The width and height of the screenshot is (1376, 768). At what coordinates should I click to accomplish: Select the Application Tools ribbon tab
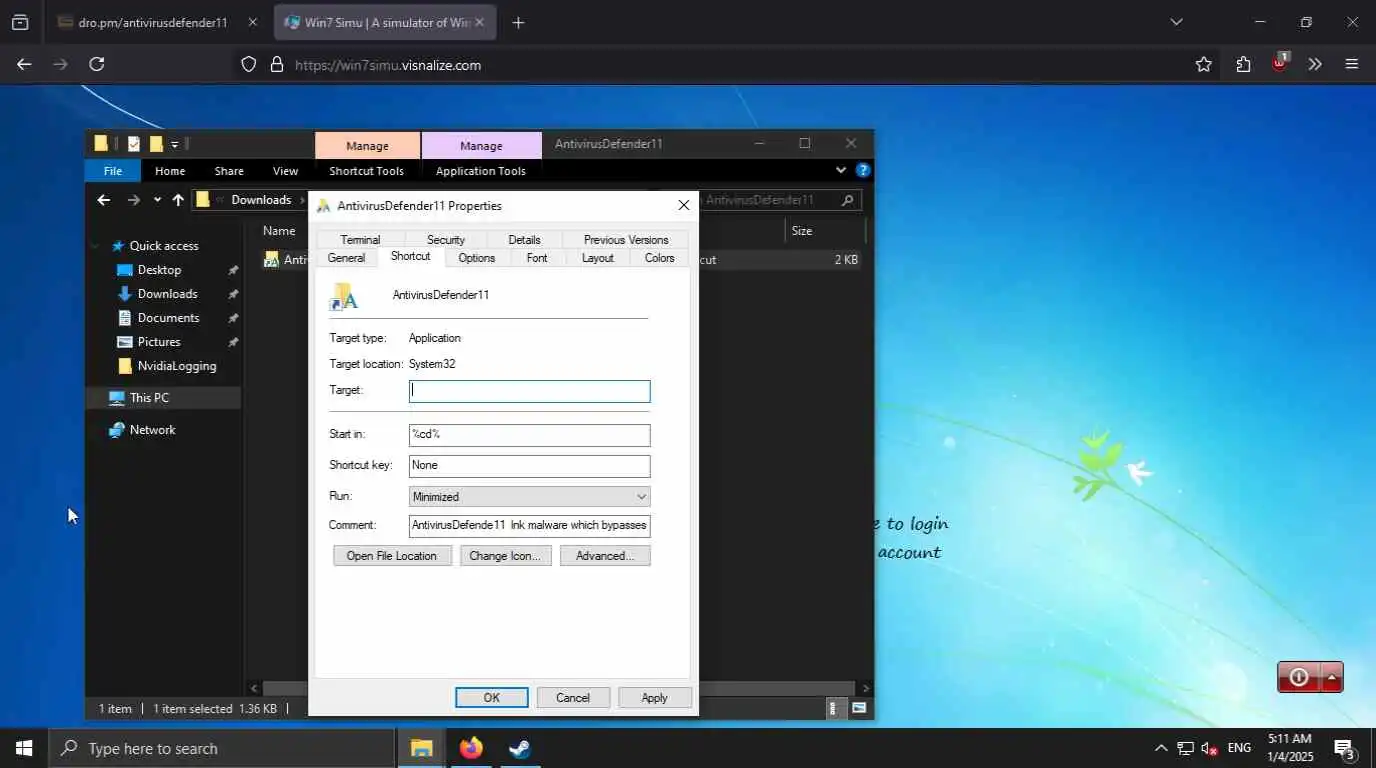(481, 171)
